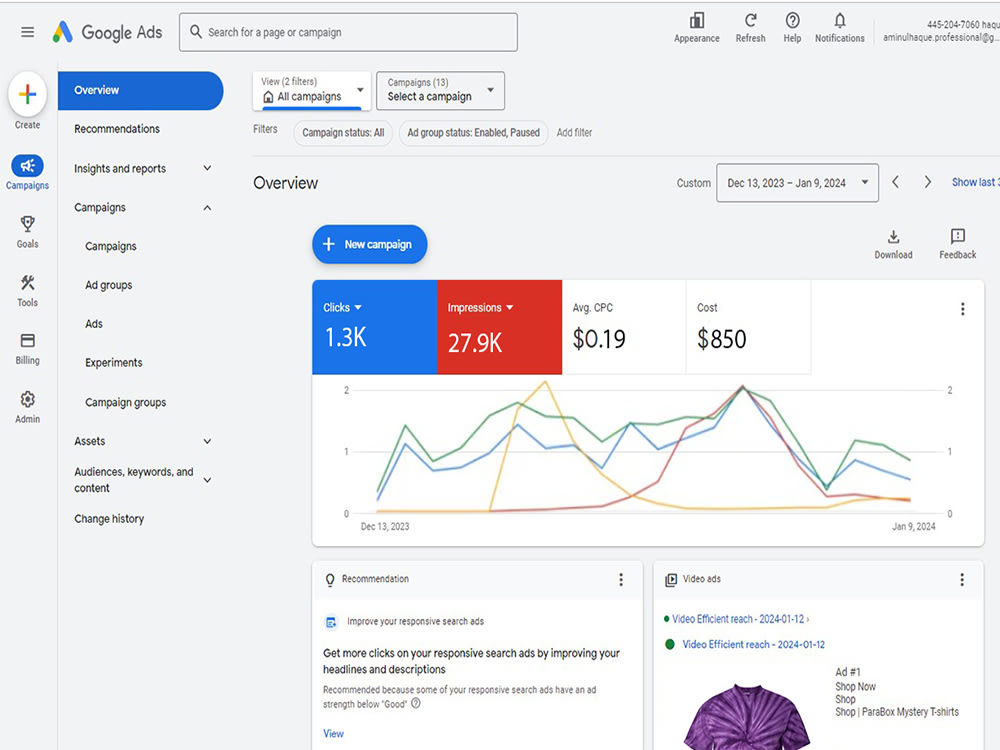The height and width of the screenshot is (750, 1000).
Task: Open the Campaigns sub-item page
Action: [110, 246]
